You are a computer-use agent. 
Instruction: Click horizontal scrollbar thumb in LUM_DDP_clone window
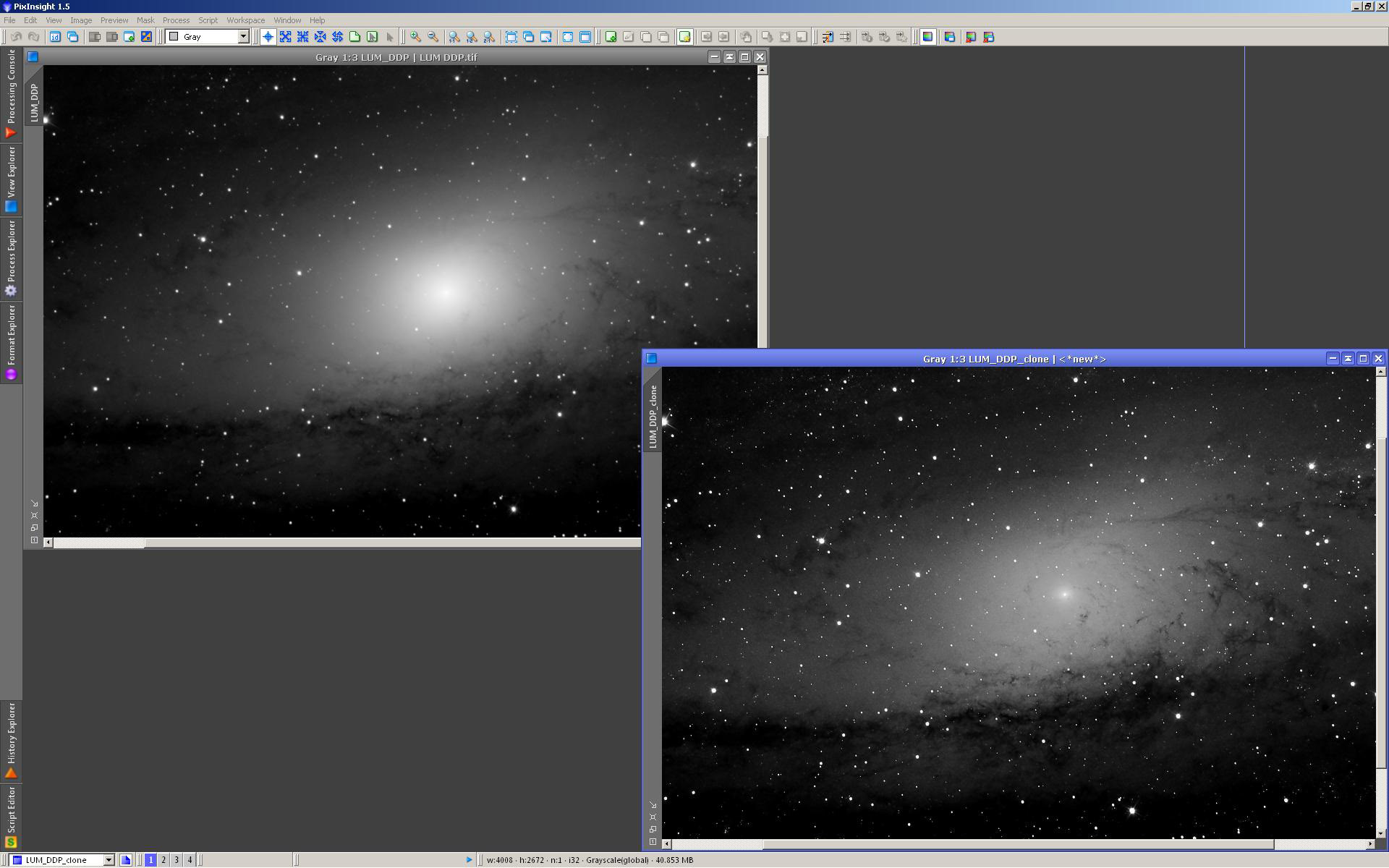pyautogui.click(x=1018, y=844)
